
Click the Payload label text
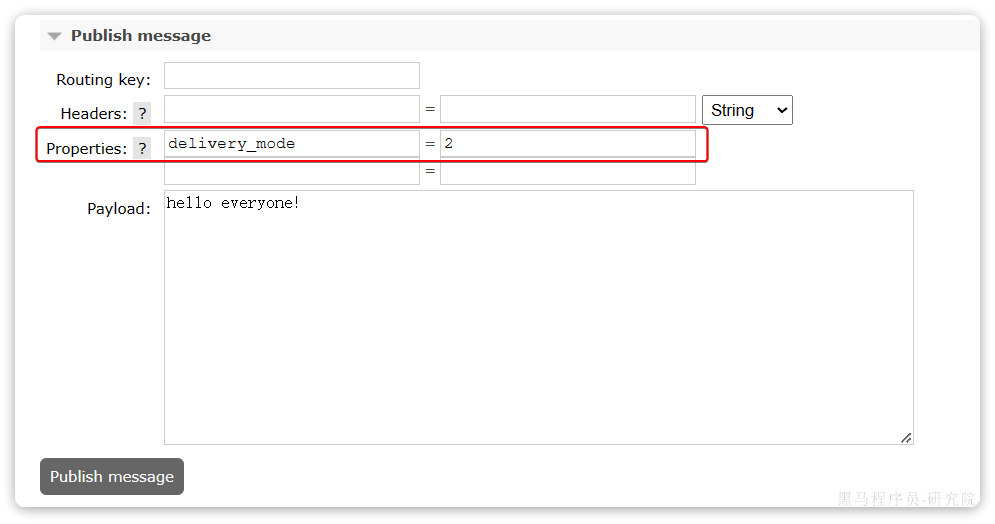click(x=119, y=208)
